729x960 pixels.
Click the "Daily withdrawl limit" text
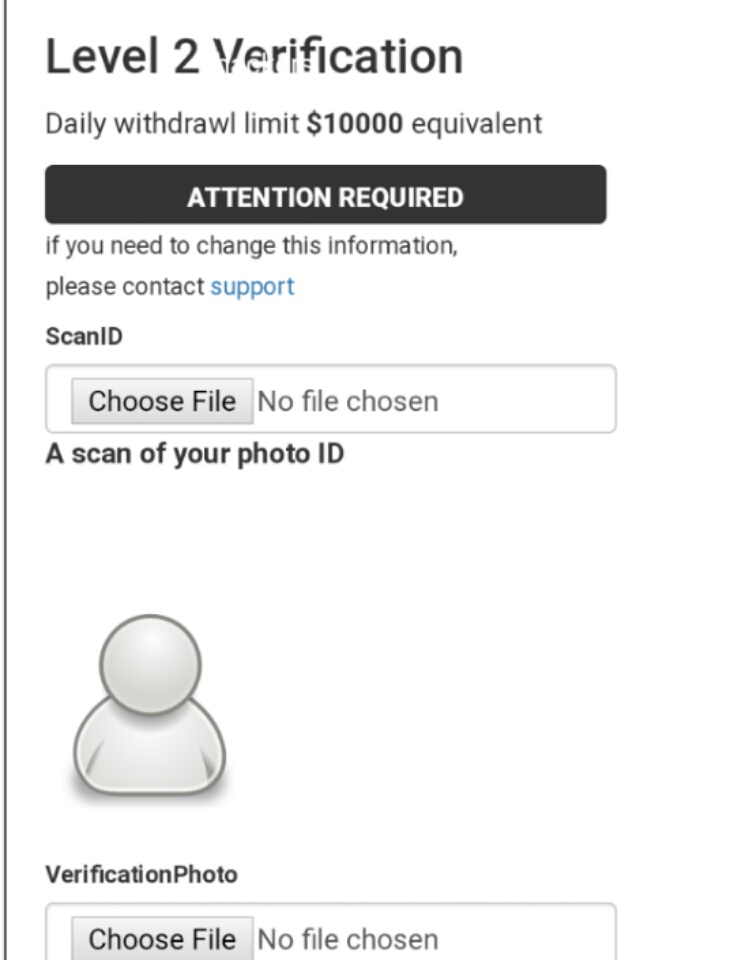click(173, 124)
